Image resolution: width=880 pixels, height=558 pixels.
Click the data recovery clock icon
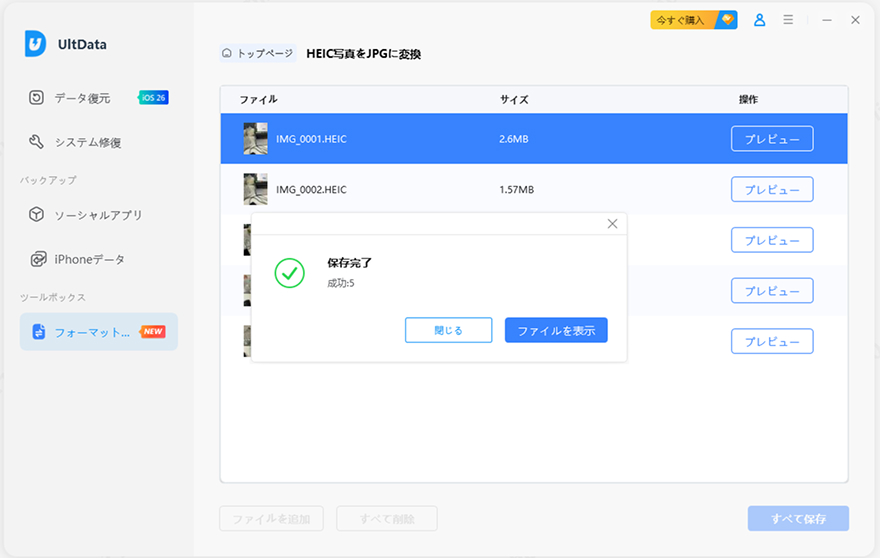pyautogui.click(x=36, y=98)
